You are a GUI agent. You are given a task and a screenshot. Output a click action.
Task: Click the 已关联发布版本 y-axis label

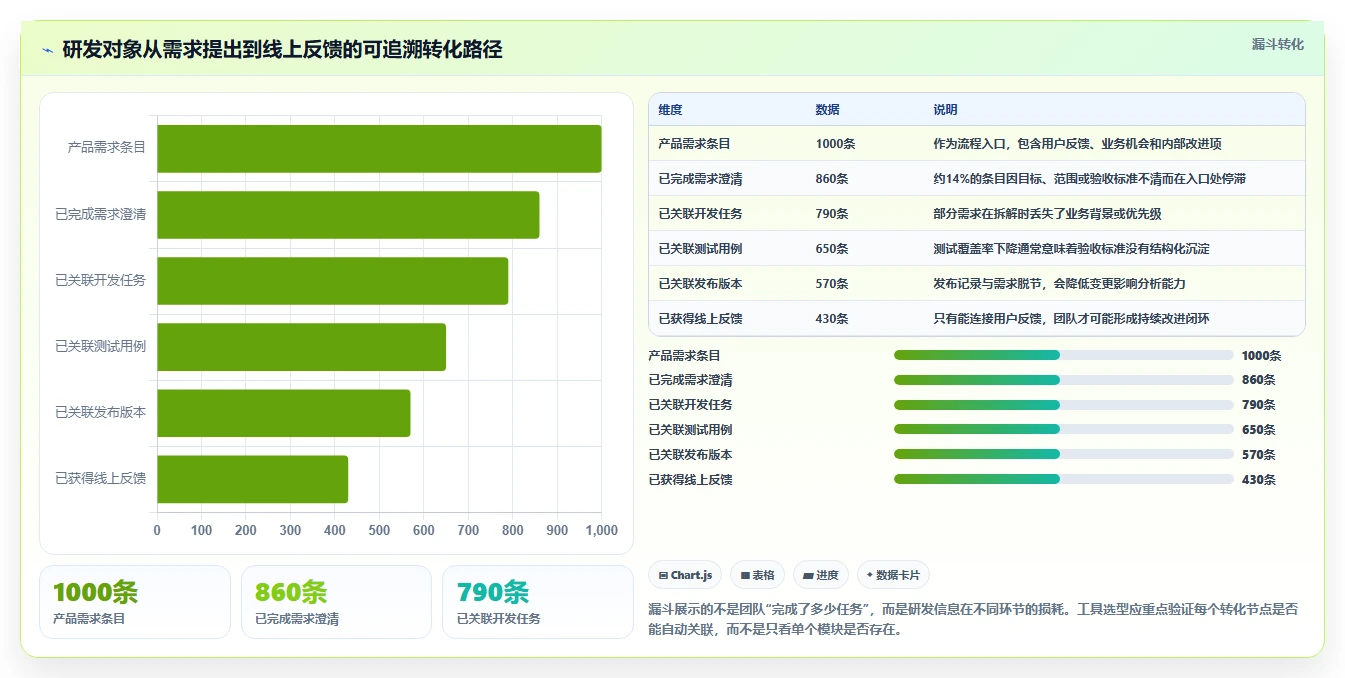coord(100,412)
